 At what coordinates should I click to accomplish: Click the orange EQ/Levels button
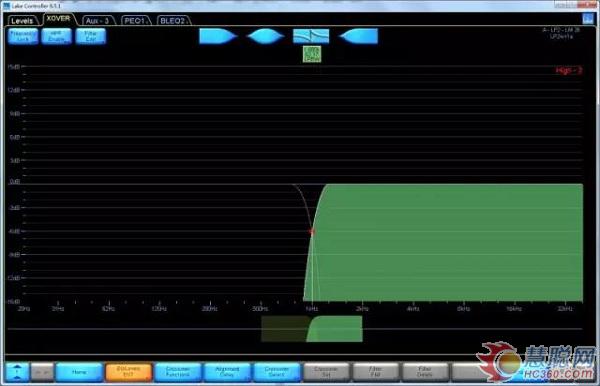point(129,372)
